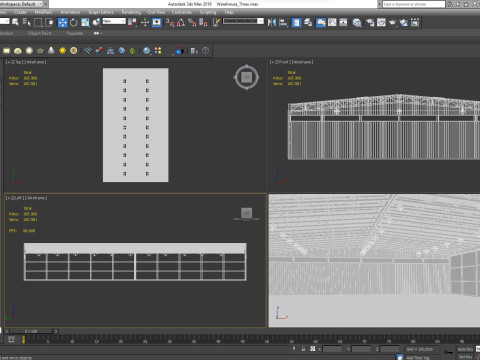Viewport: 480px width, 360px height.
Task: Click the X coordinate input field
Action: [333, 349]
